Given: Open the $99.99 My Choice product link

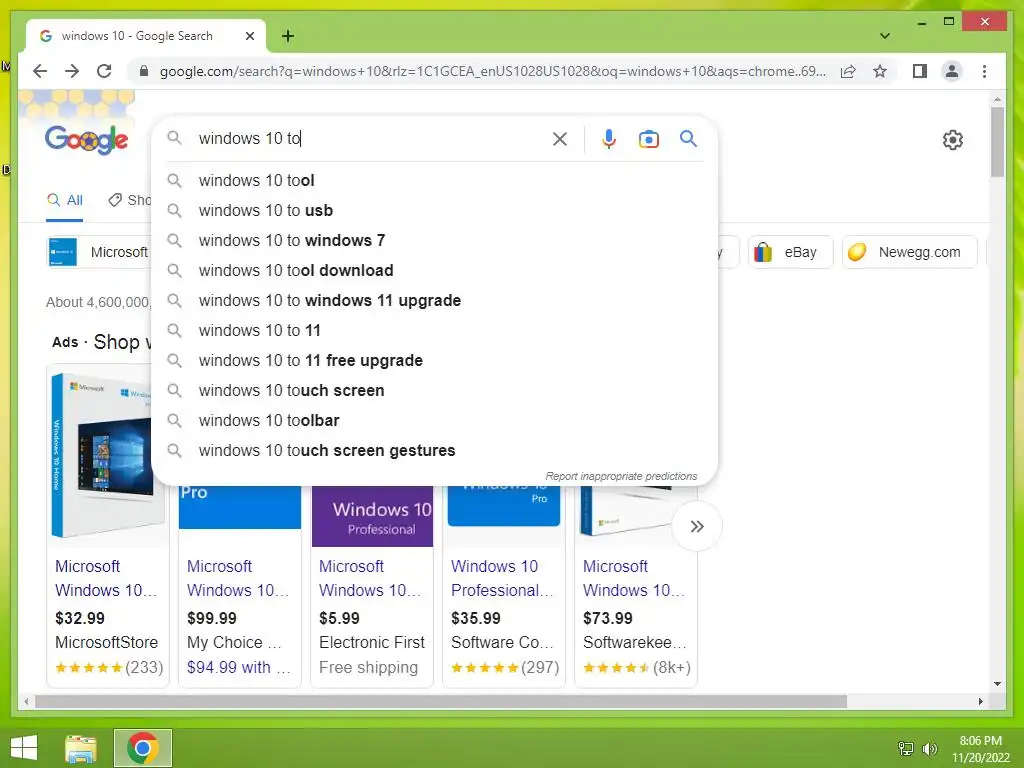Looking at the screenshot, I should [238, 578].
